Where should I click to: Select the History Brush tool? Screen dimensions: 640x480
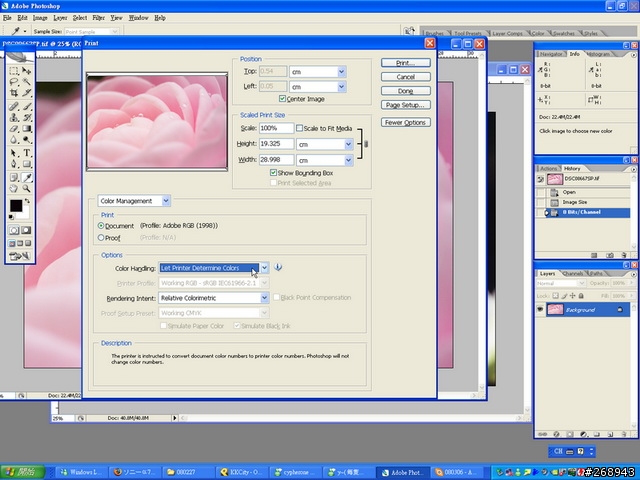(x=27, y=118)
